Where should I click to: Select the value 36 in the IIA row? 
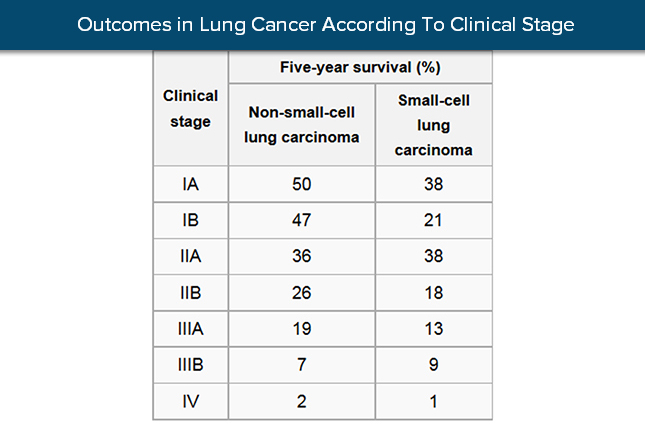302,256
